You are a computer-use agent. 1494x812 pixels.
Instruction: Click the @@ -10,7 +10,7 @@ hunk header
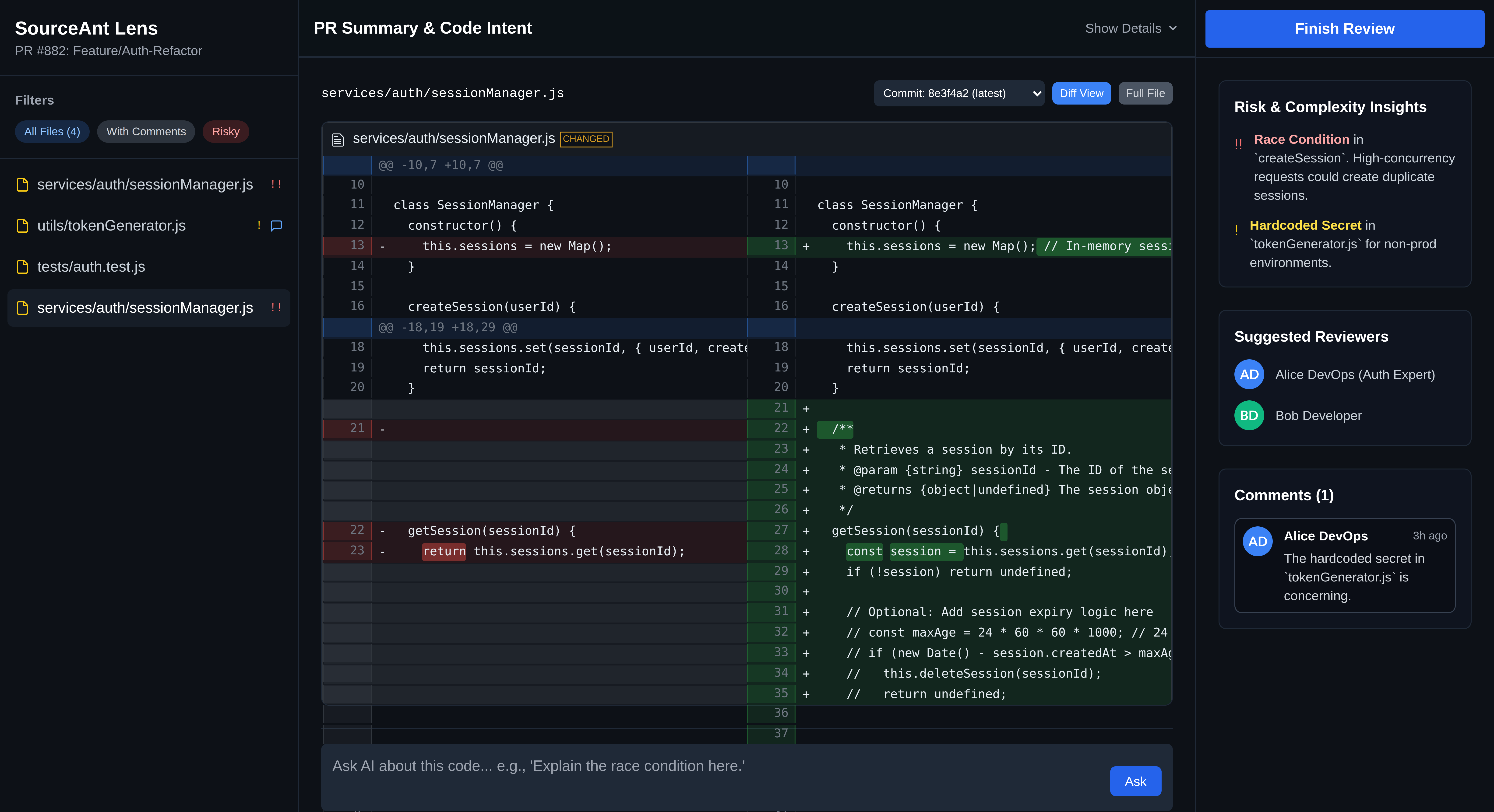click(x=440, y=165)
